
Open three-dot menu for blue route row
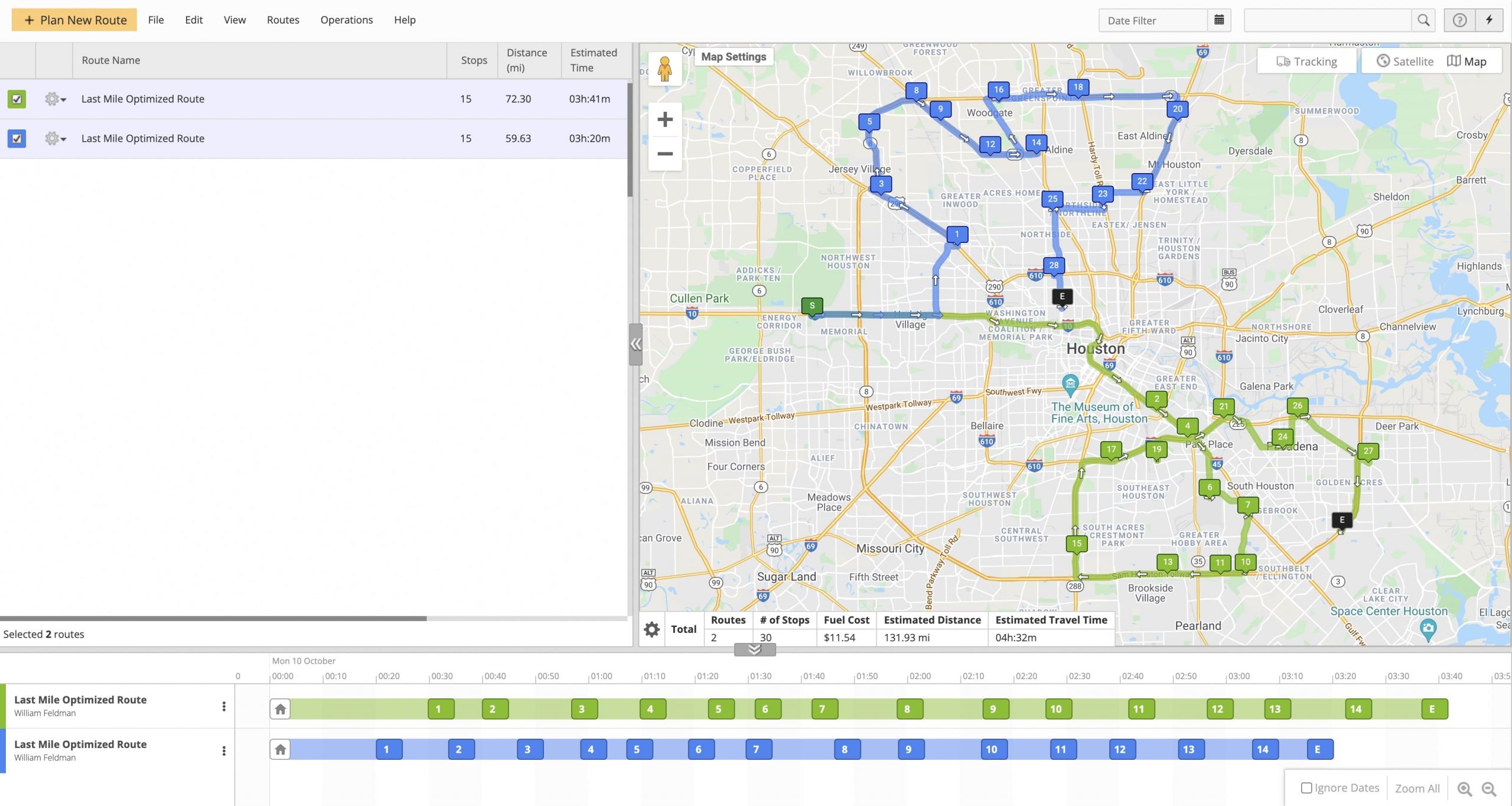pyautogui.click(x=224, y=751)
